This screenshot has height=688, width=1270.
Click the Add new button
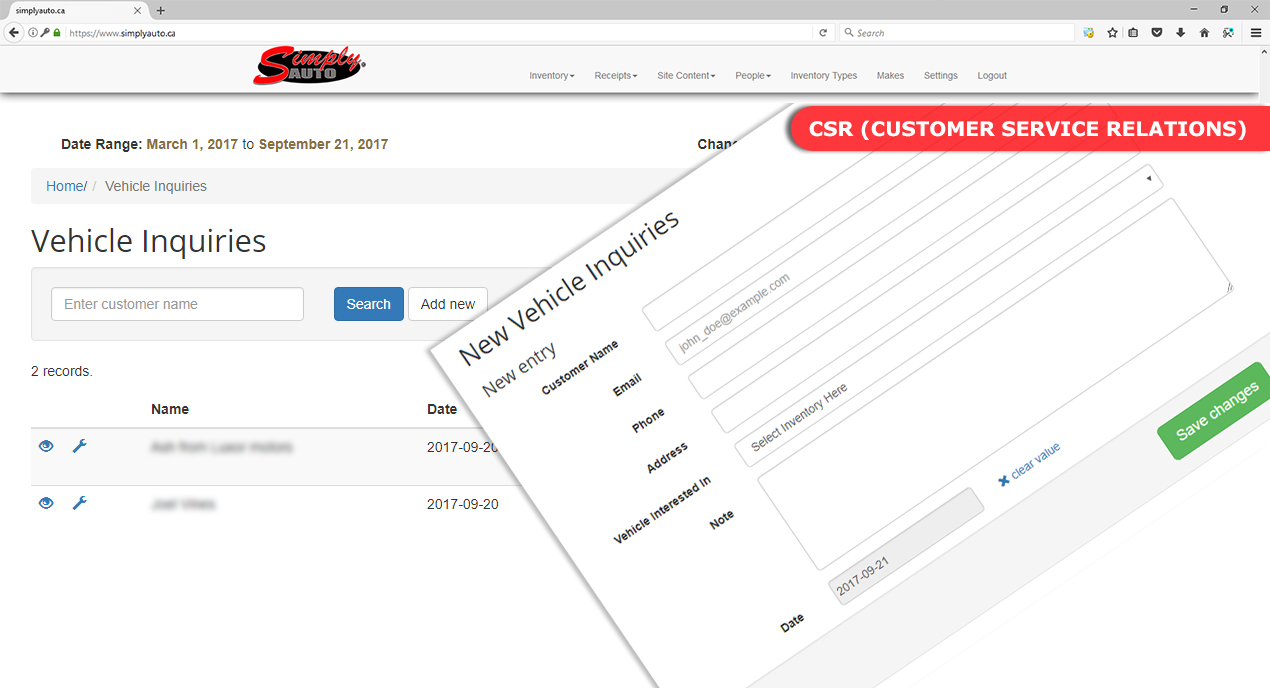click(x=448, y=304)
